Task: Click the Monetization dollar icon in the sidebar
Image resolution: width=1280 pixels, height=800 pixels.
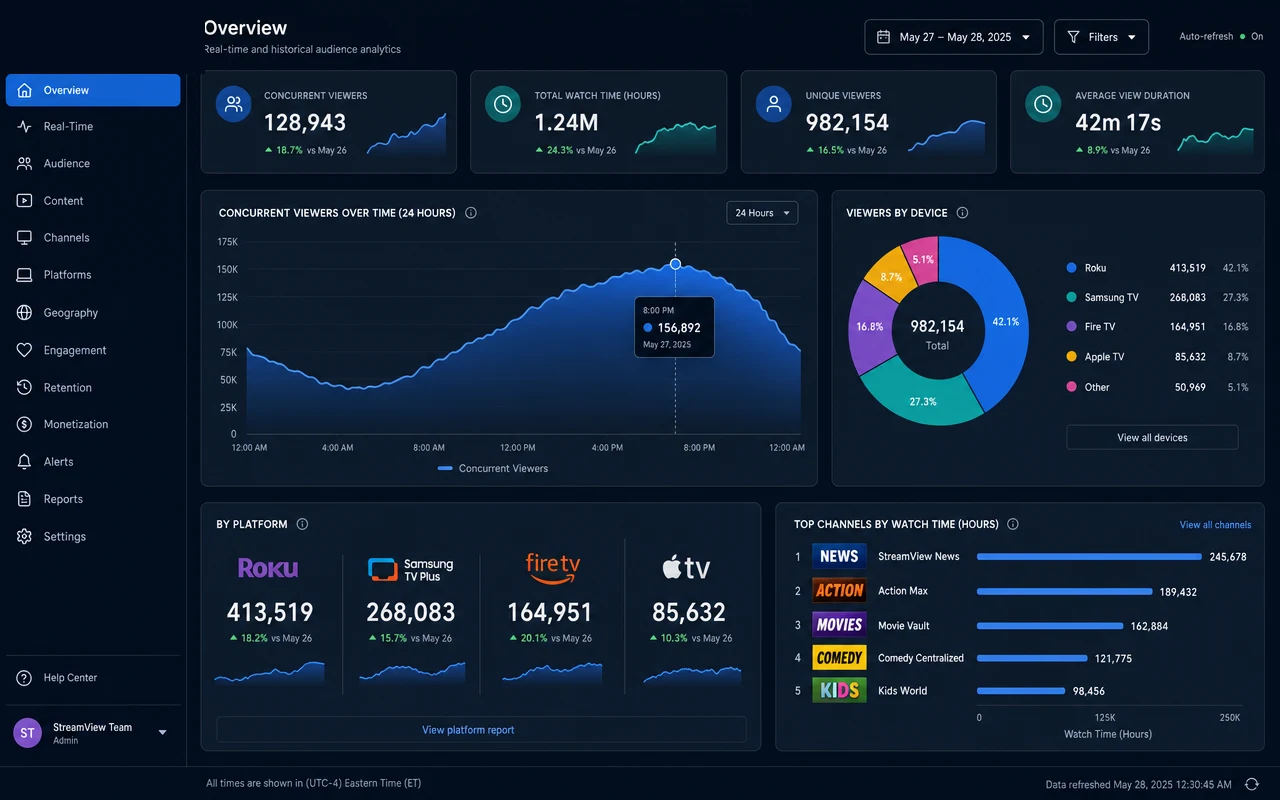Action: pyautogui.click(x=25, y=425)
